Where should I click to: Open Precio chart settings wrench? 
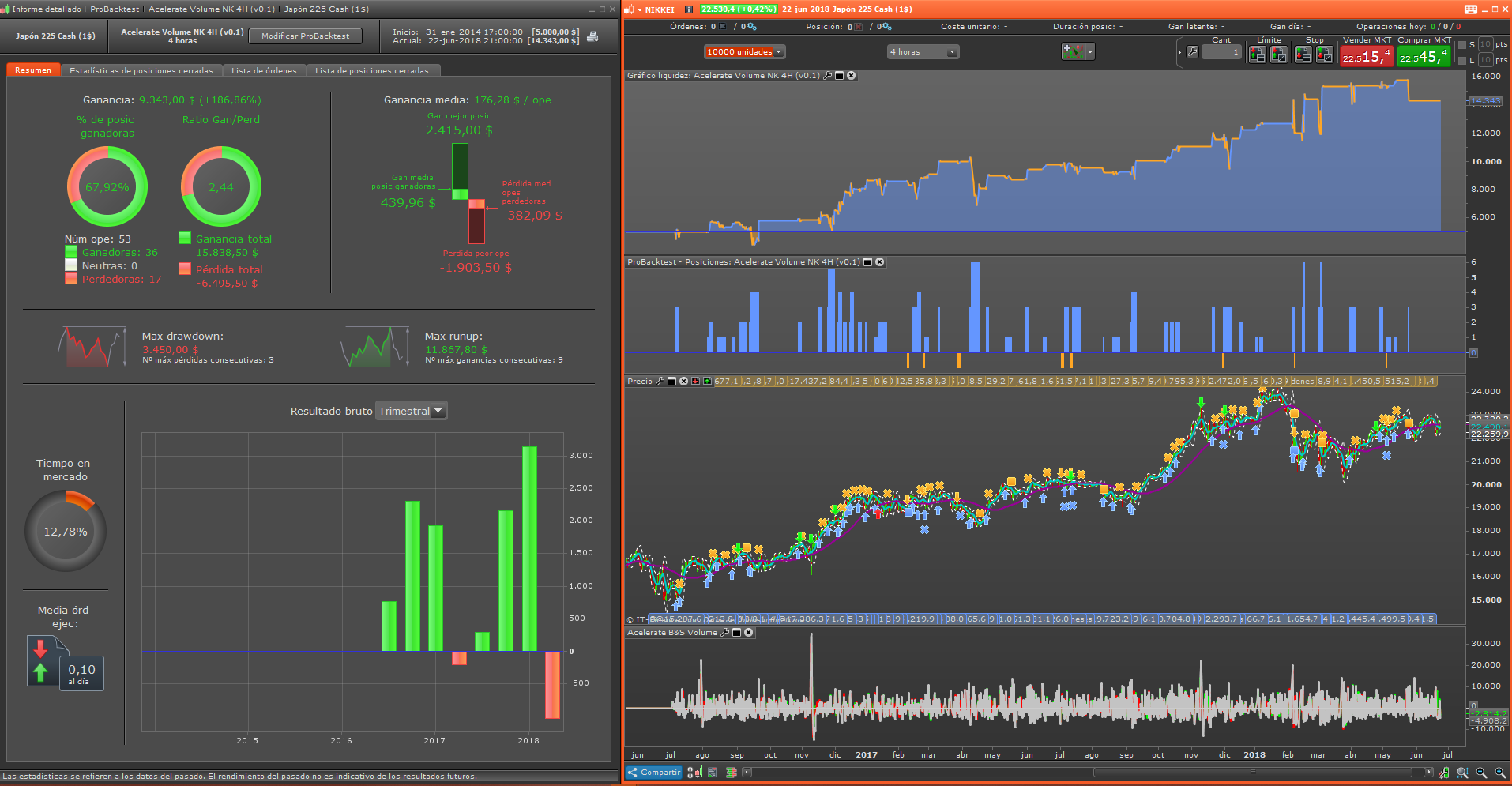(660, 382)
